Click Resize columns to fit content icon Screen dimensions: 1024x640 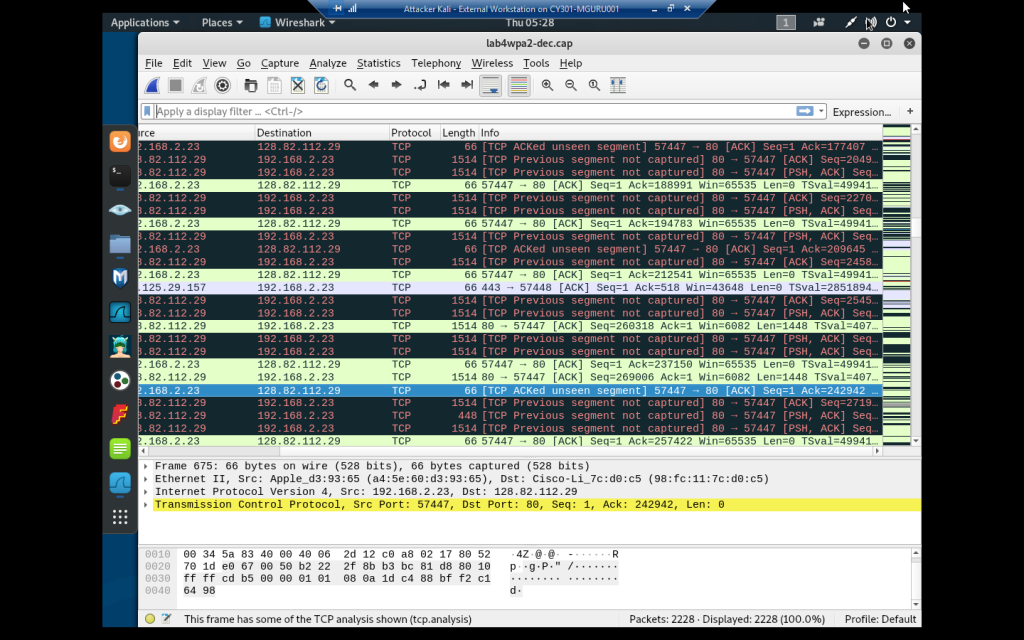[x=618, y=86]
